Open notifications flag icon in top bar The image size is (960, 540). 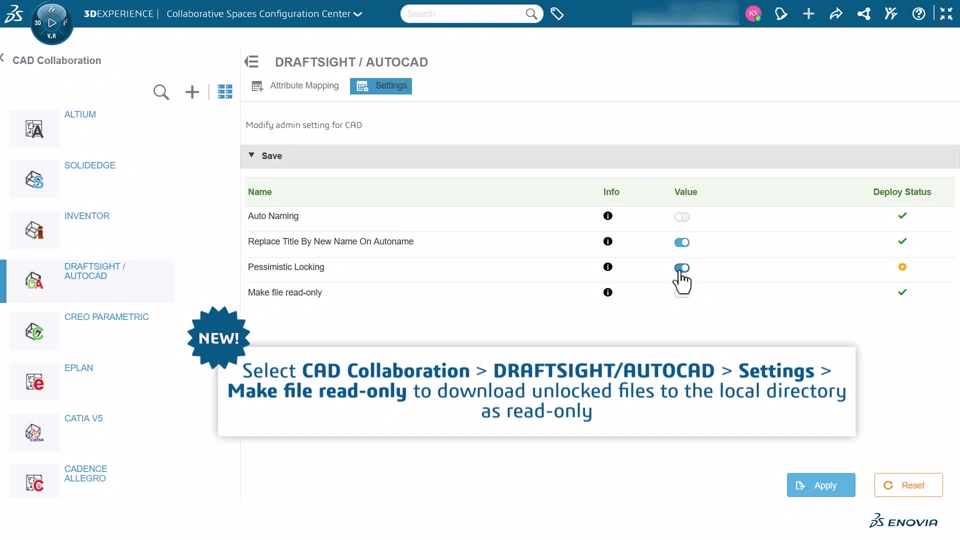[781, 13]
